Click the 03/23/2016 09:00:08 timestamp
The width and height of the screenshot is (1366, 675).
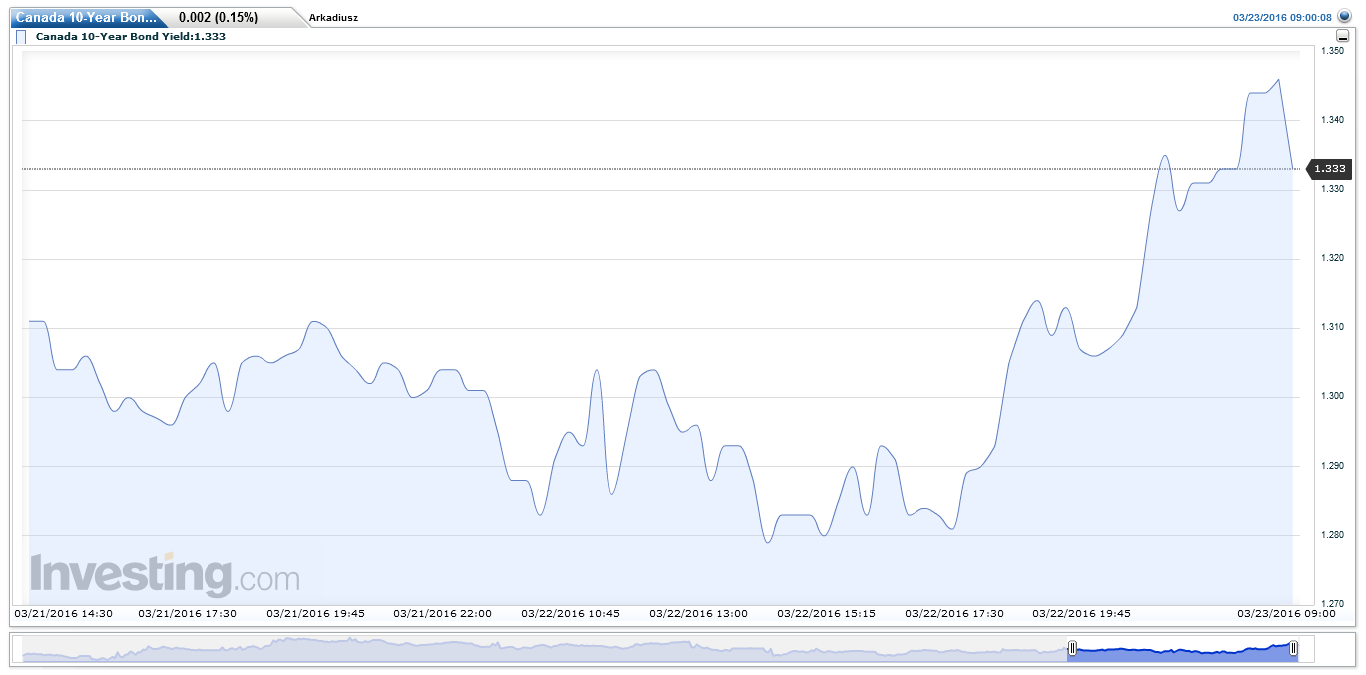click(x=1282, y=18)
